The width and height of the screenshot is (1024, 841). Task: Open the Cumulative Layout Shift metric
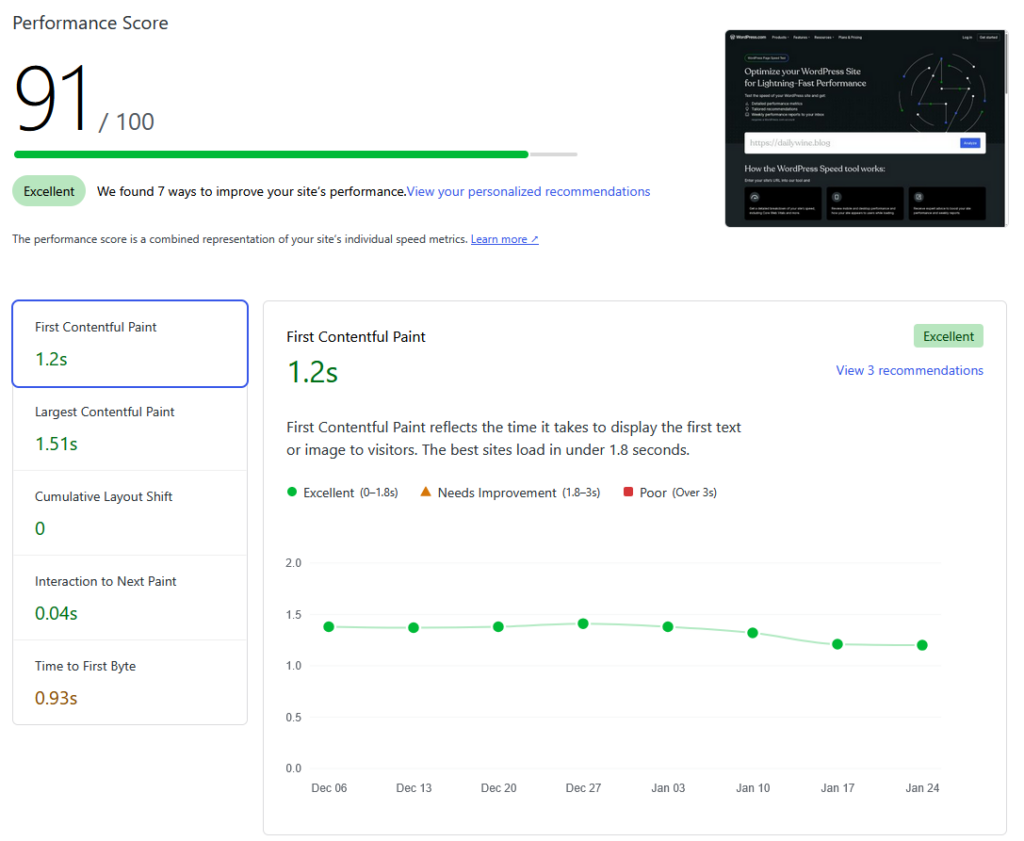(130, 513)
